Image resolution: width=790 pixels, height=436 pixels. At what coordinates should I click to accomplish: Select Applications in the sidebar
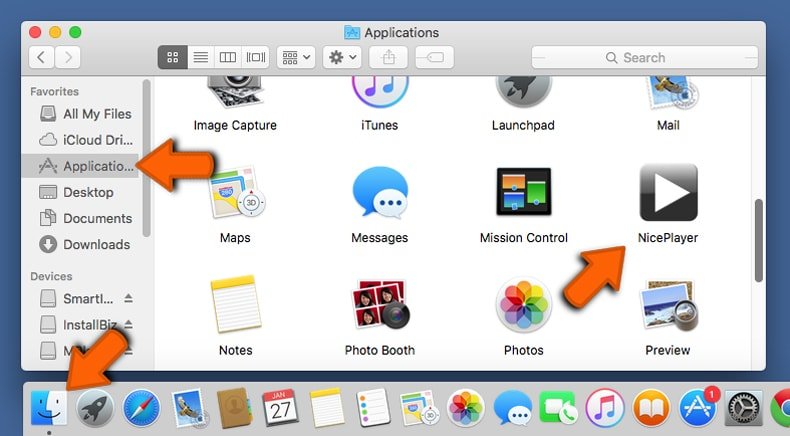pos(81,166)
